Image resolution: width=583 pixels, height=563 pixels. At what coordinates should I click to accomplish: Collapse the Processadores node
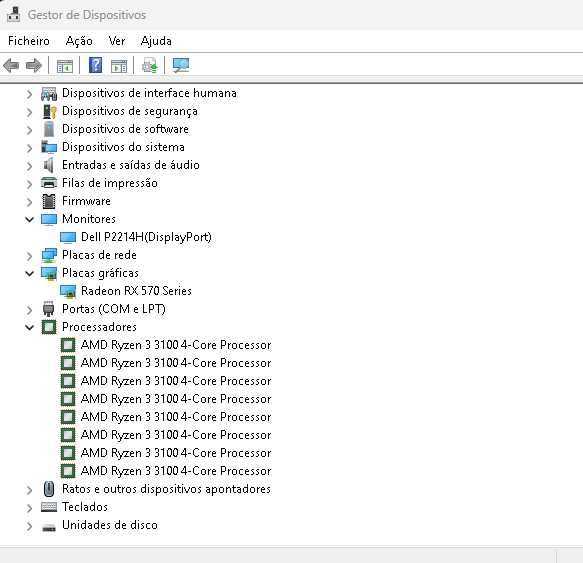coord(29,328)
